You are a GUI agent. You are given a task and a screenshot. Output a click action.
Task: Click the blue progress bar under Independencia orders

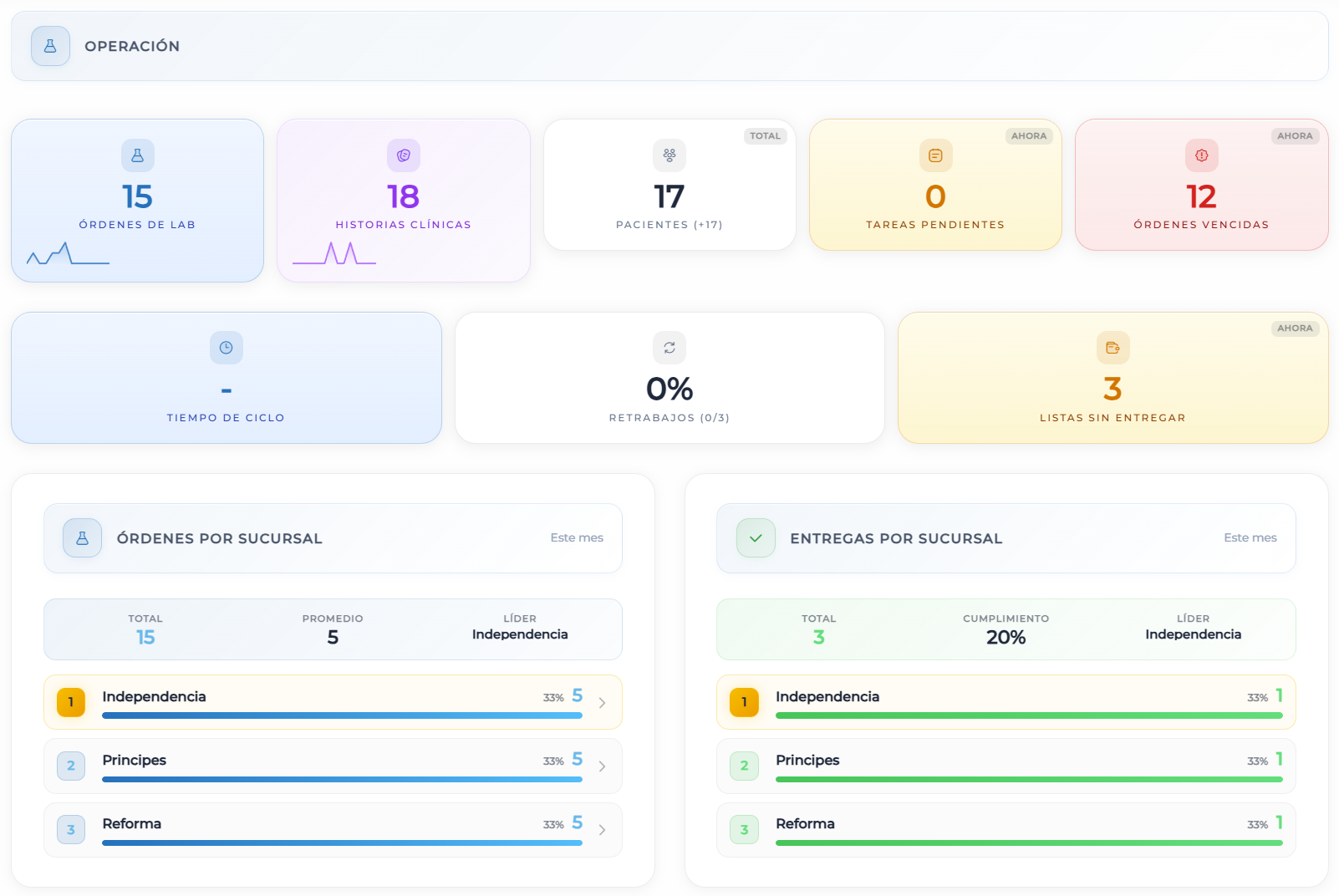click(x=342, y=715)
